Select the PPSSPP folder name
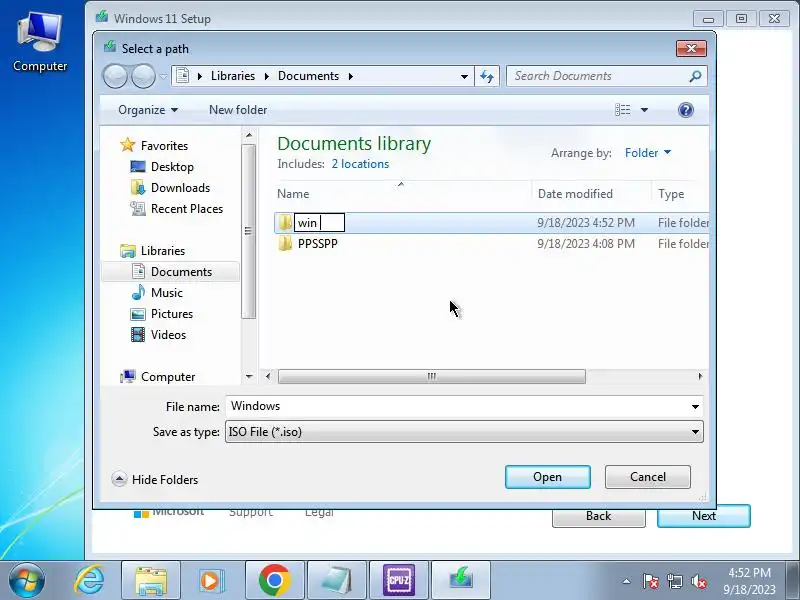Viewport: 800px width, 600px height. 317,243
